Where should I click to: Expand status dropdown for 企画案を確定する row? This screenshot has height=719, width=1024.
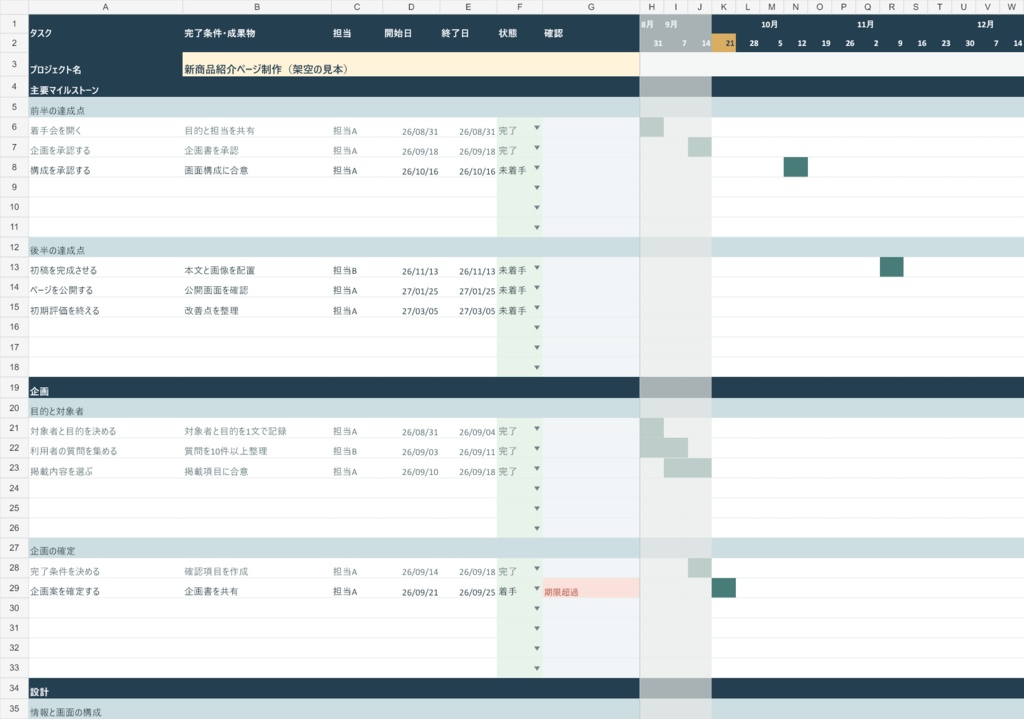click(x=537, y=589)
